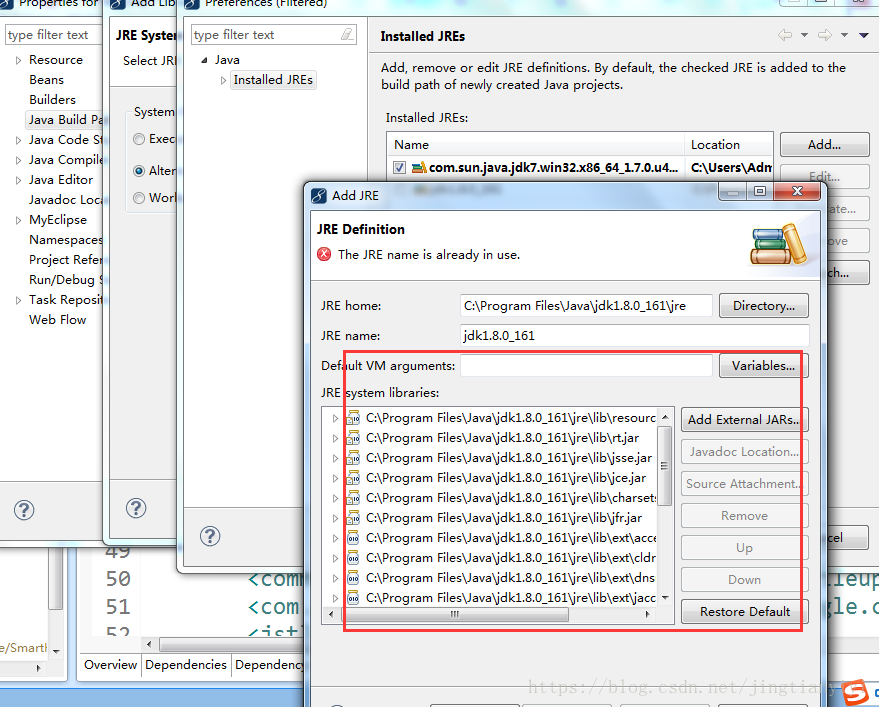Screen dimensions: 879x707
Task: Click the ext\dns jar icon
Action: coord(353,578)
